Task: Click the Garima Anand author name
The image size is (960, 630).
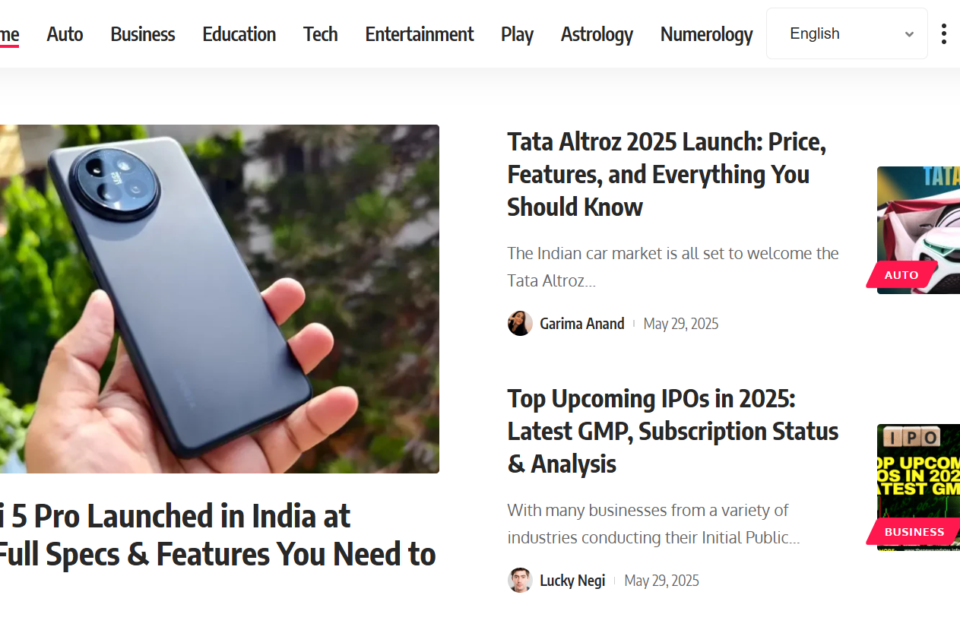Action: tap(582, 323)
